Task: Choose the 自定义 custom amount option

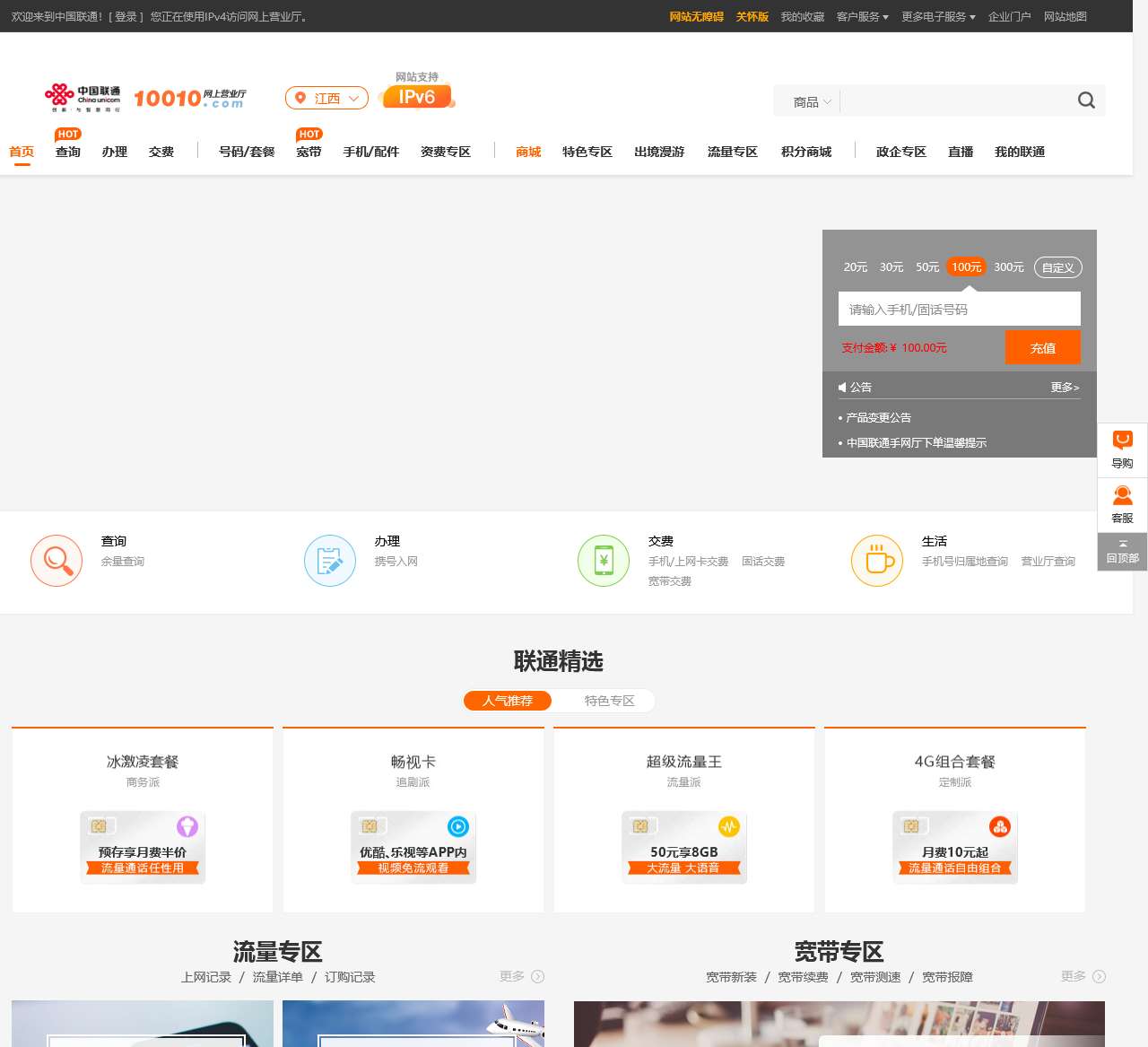Action: click(1058, 267)
